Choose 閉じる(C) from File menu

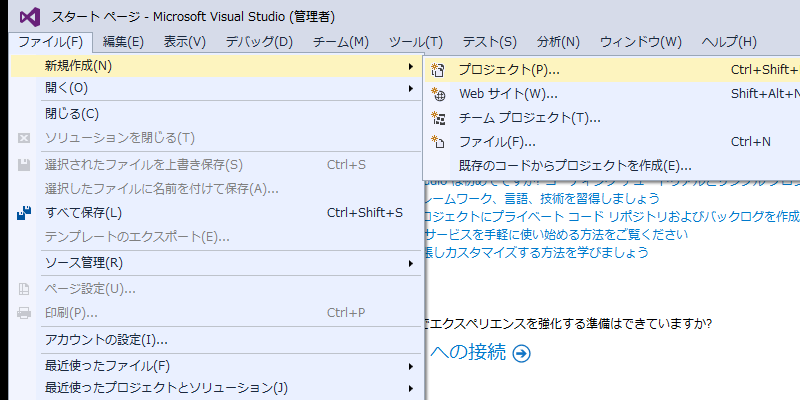tap(216, 114)
